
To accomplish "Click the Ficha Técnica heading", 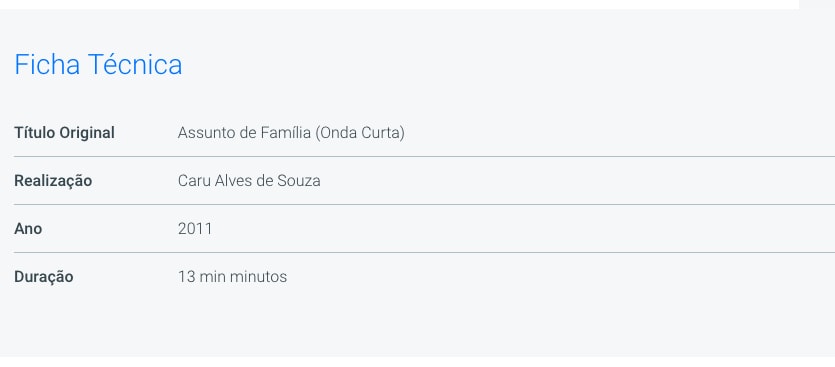I will [98, 64].
